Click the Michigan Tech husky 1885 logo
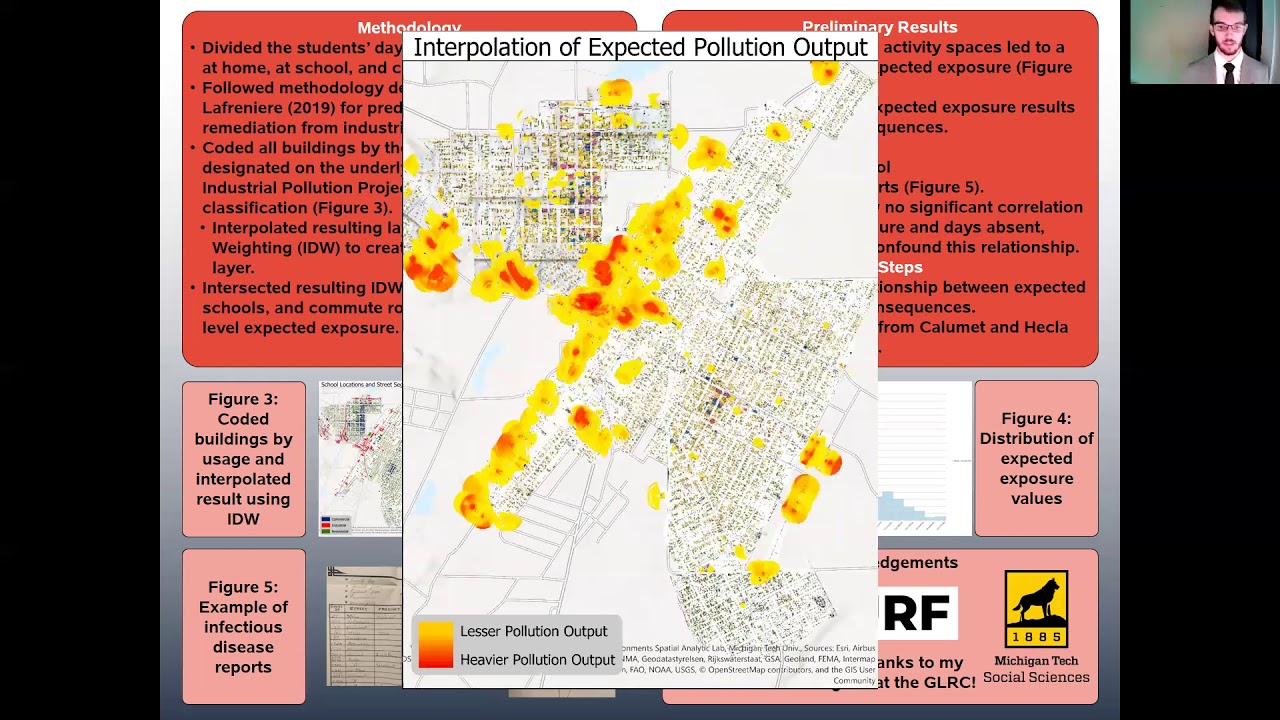The height and width of the screenshot is (720, 1280). point(1036,610)
